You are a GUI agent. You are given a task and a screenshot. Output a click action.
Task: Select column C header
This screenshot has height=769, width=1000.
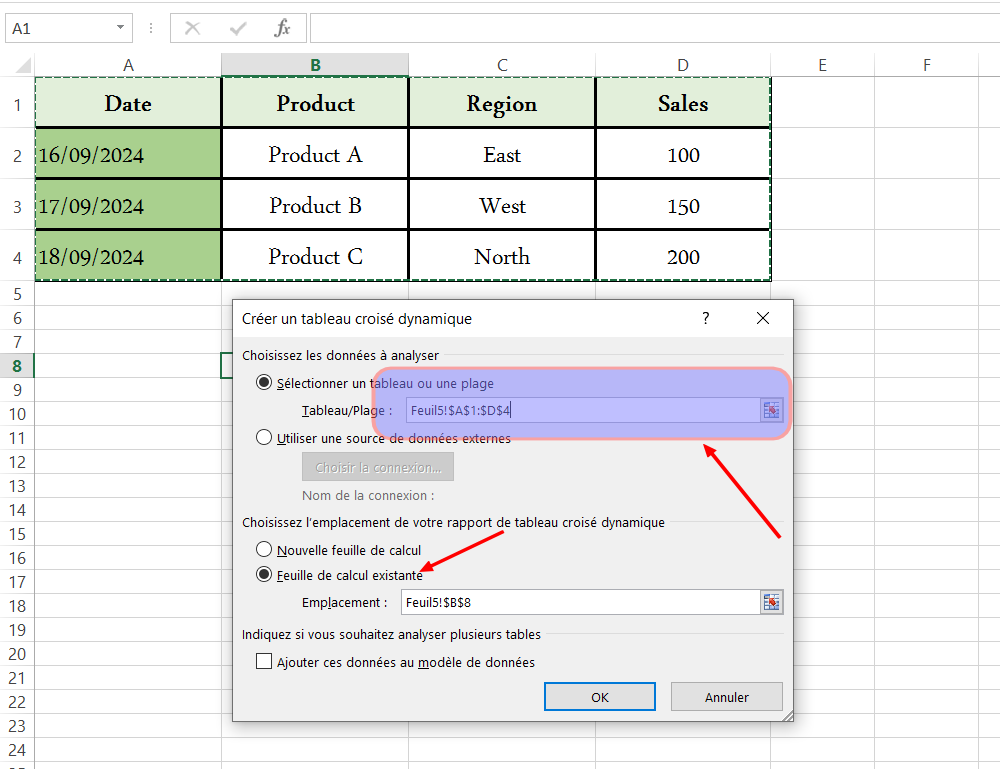point(502,65)
